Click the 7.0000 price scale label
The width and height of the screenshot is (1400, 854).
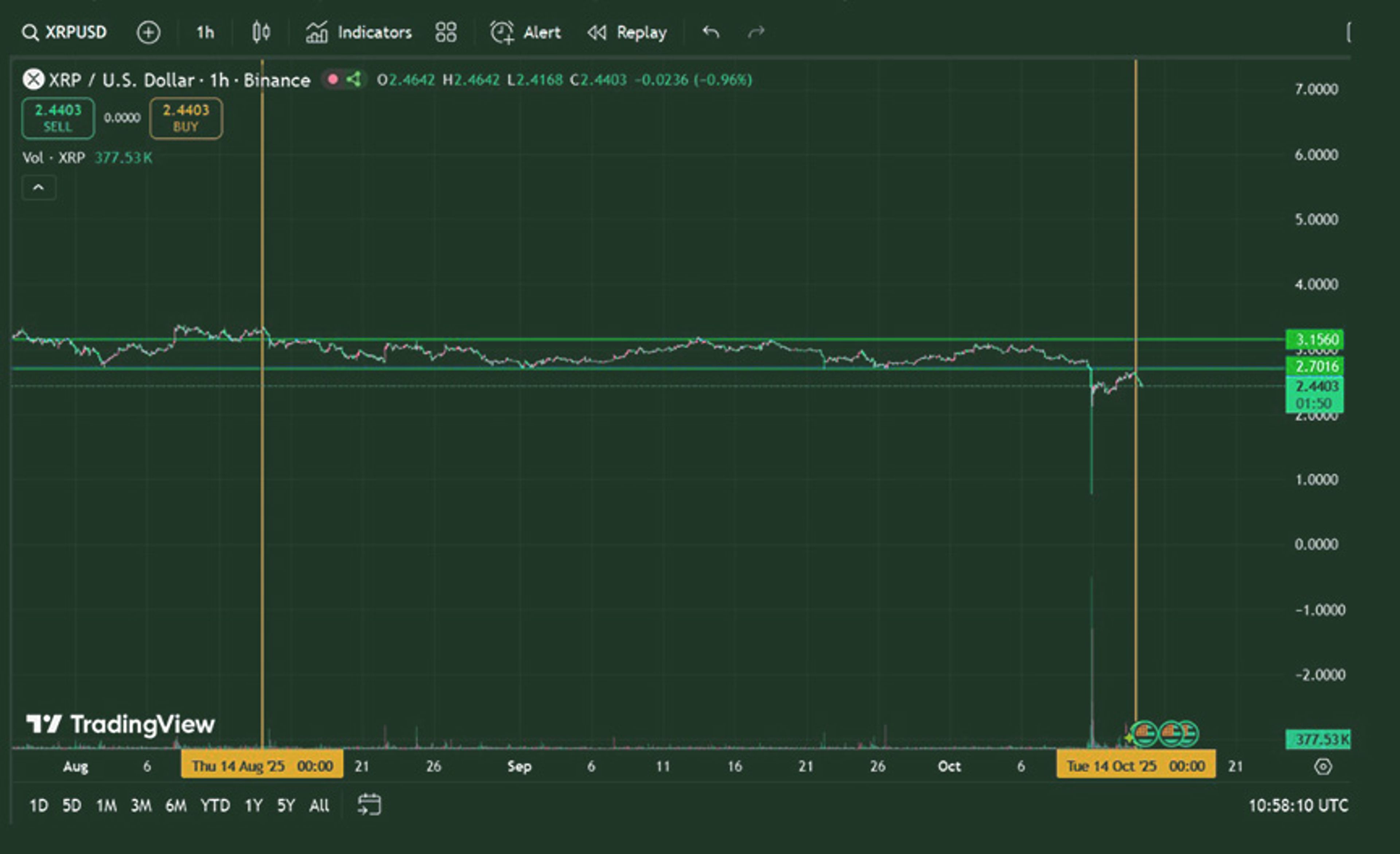(1316, 89)
